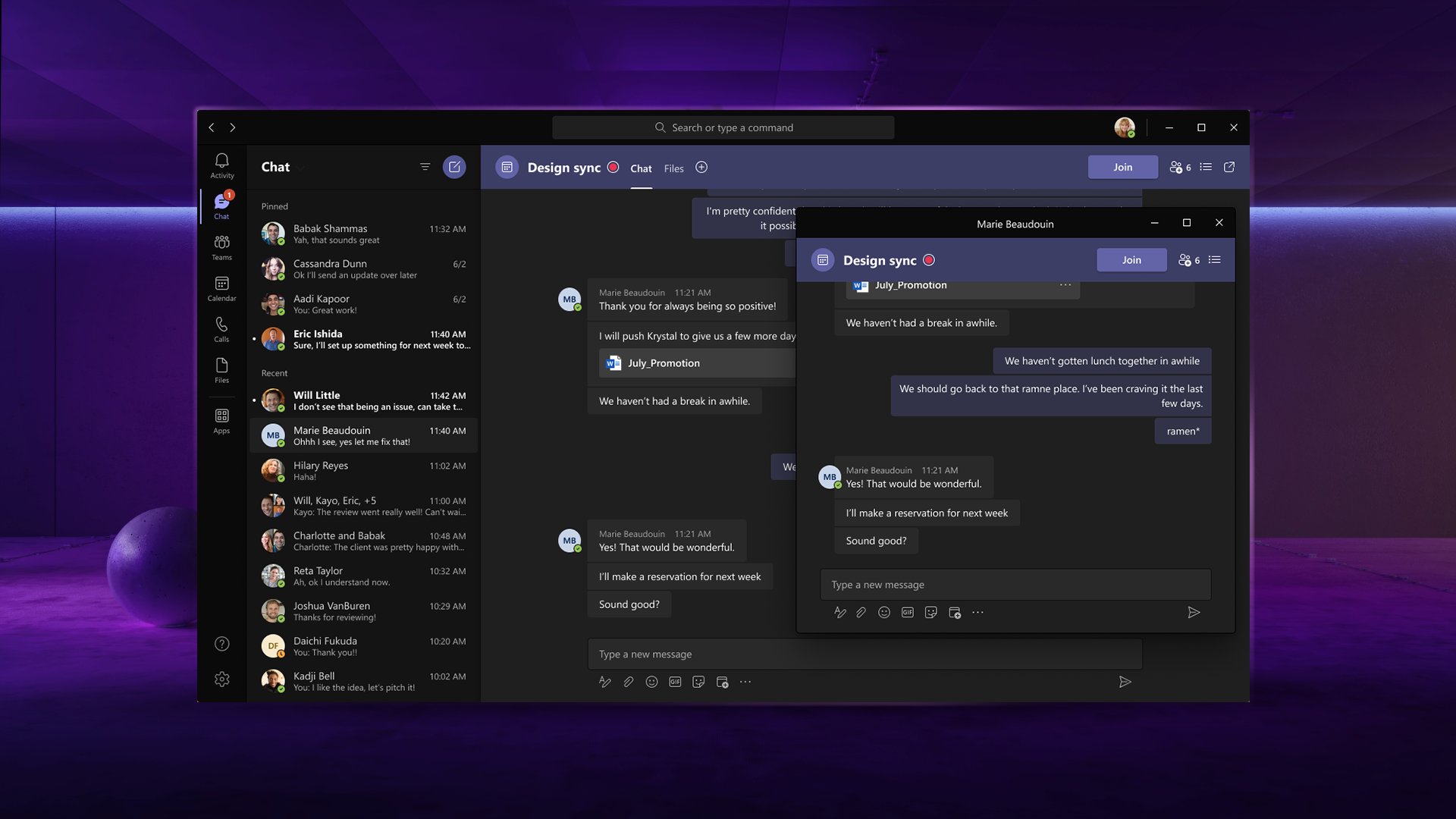Image resolution: width=1456 pixels, height=819 pixels.
Task: Open the GIF picker
Action: (x=674, y=681)
